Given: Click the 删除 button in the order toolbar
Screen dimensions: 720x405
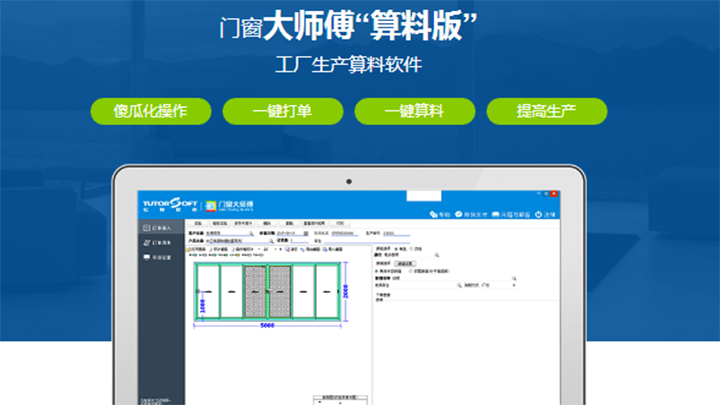Looking at the screenshot, I should (267, 223).
